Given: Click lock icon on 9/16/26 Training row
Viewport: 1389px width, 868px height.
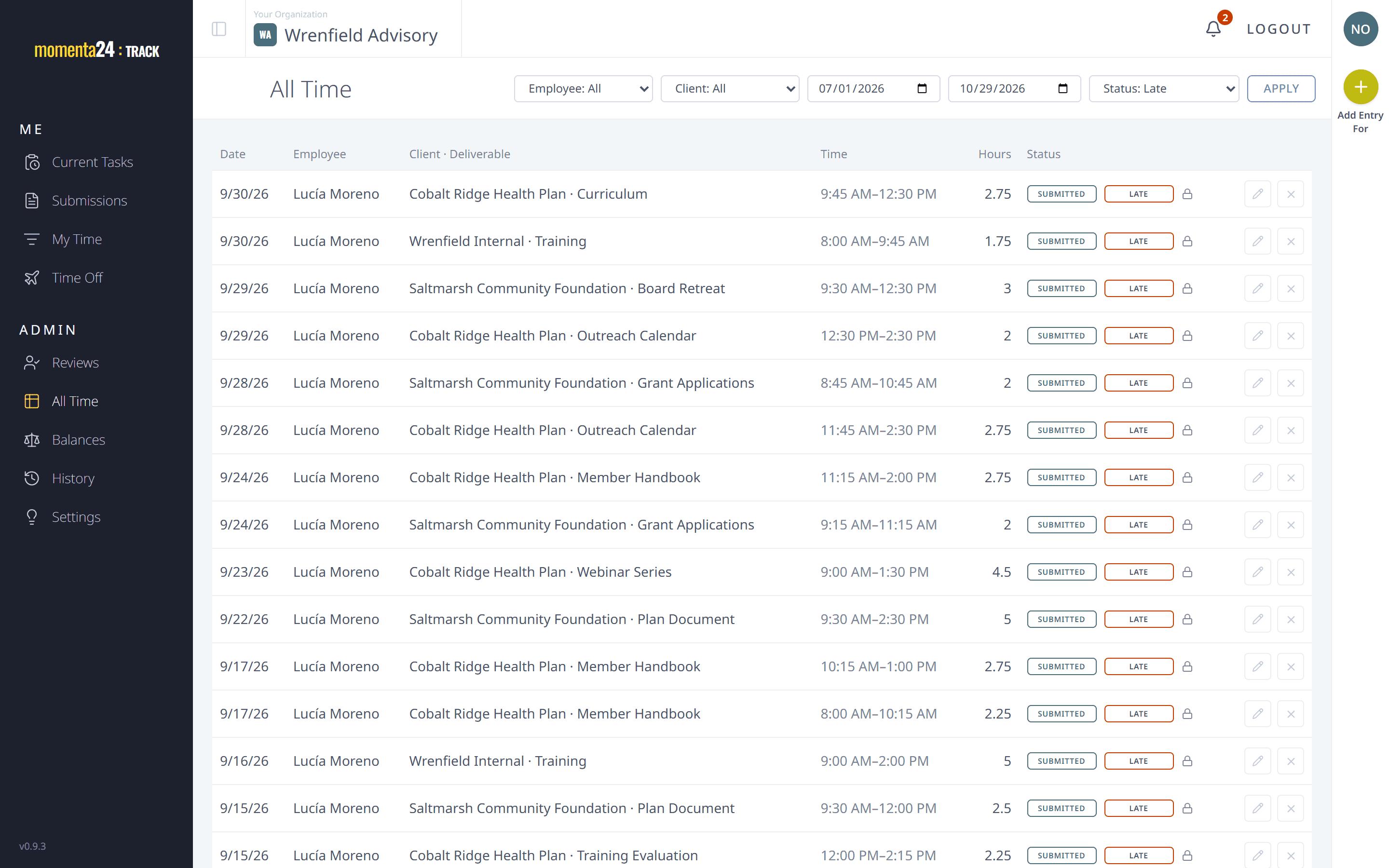Looking at the screenshot, I should tap(1187, 760).
